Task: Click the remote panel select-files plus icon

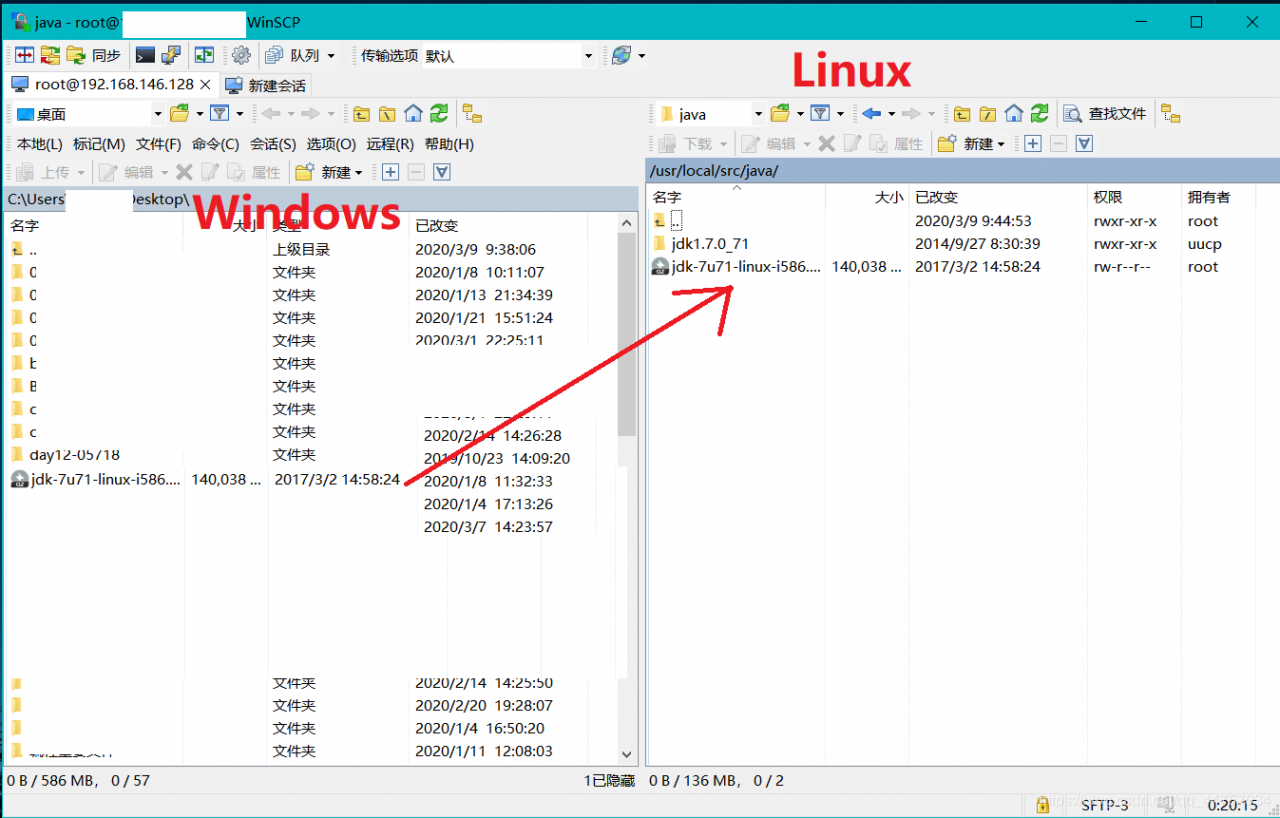Action: tap(1033, 144)
